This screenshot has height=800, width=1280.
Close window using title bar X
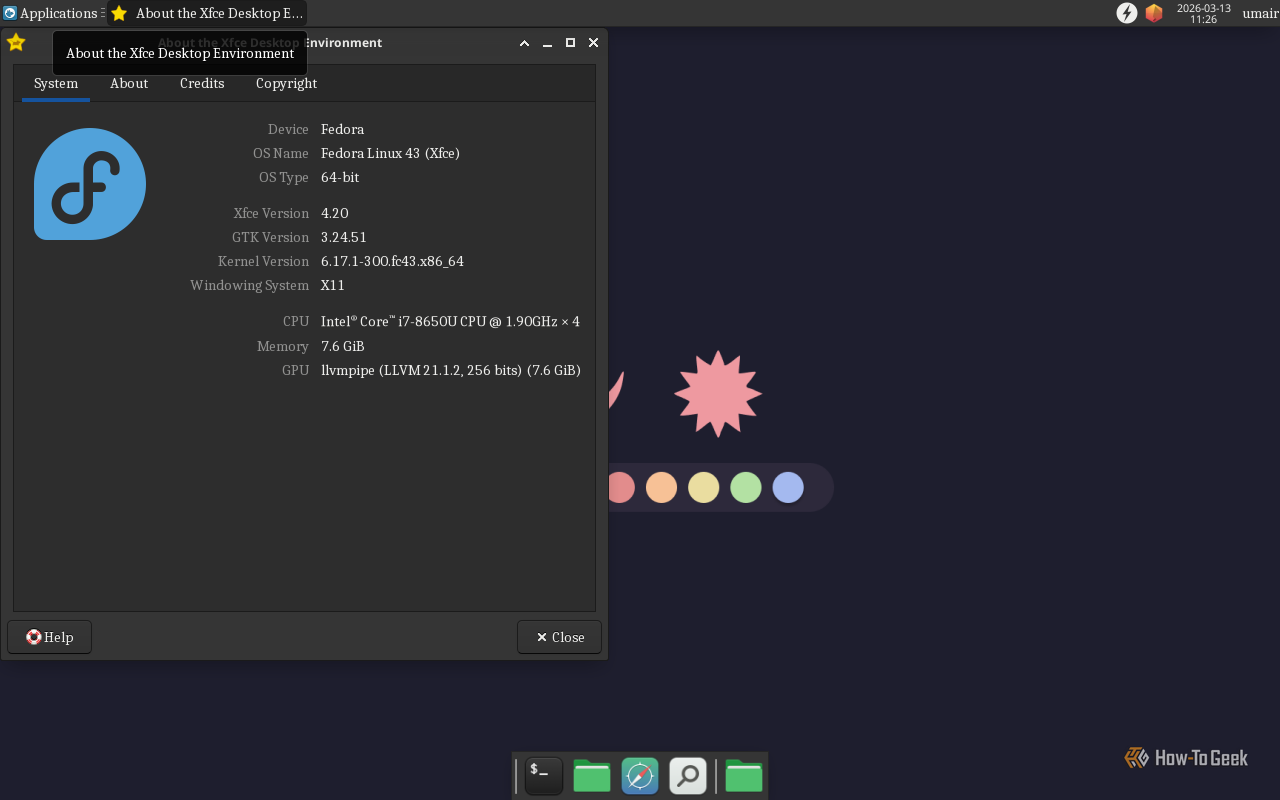point(593,43)
